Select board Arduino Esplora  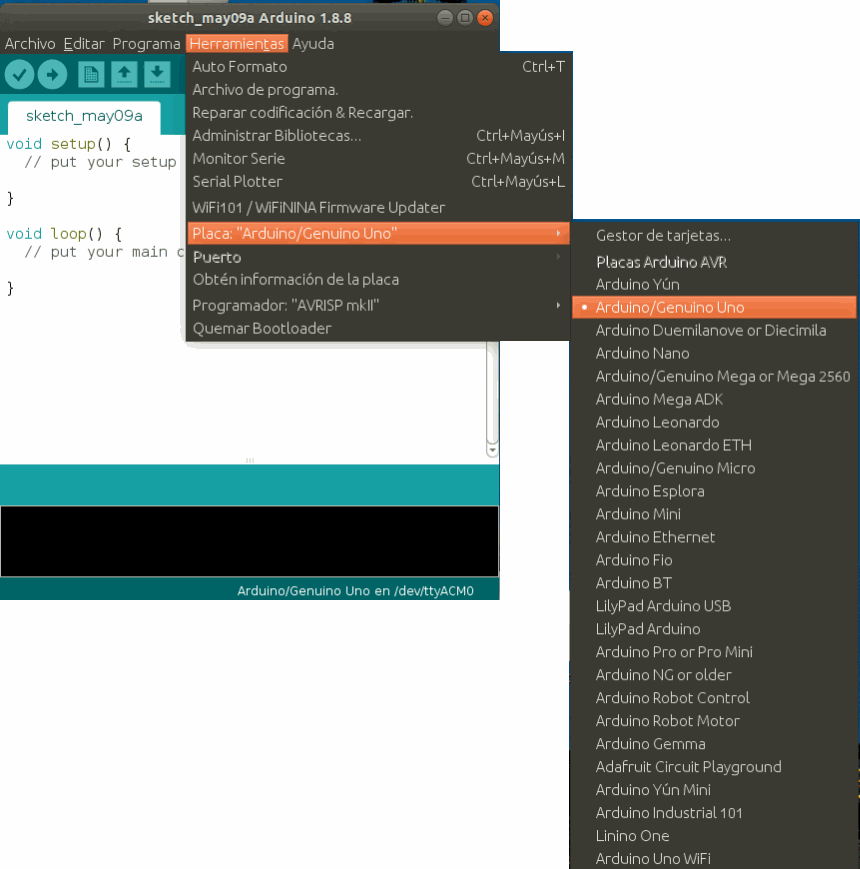pos(714,492)
